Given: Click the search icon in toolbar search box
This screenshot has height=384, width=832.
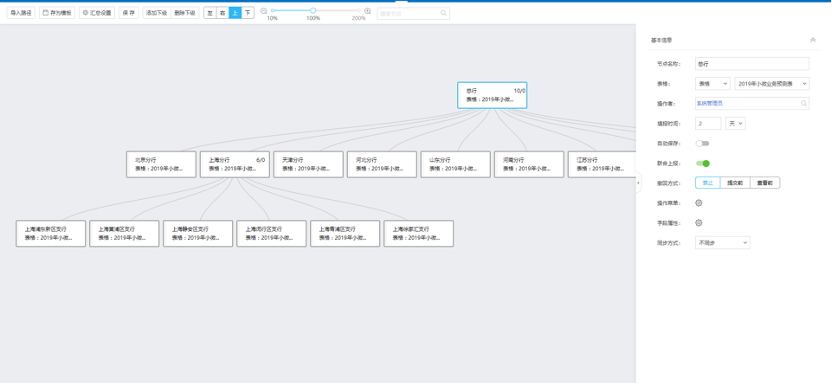Looking at the screenshot, I should (444, 13).
